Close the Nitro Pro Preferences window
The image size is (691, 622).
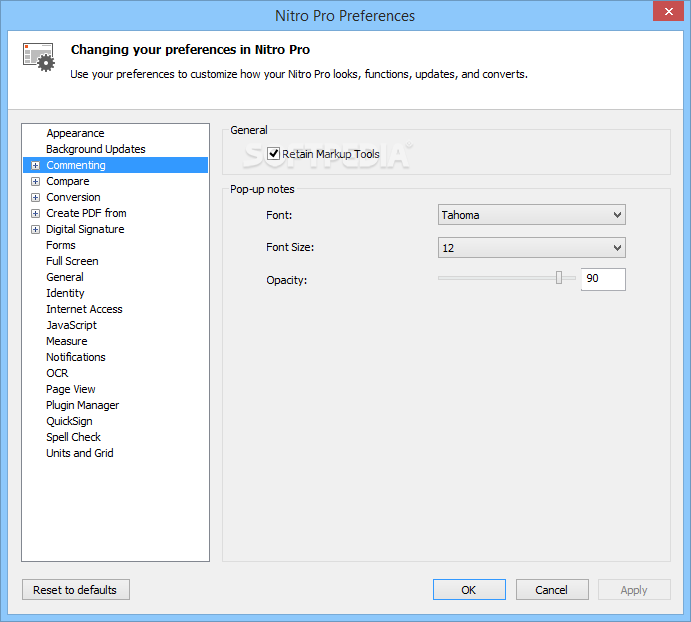(666, 12)
